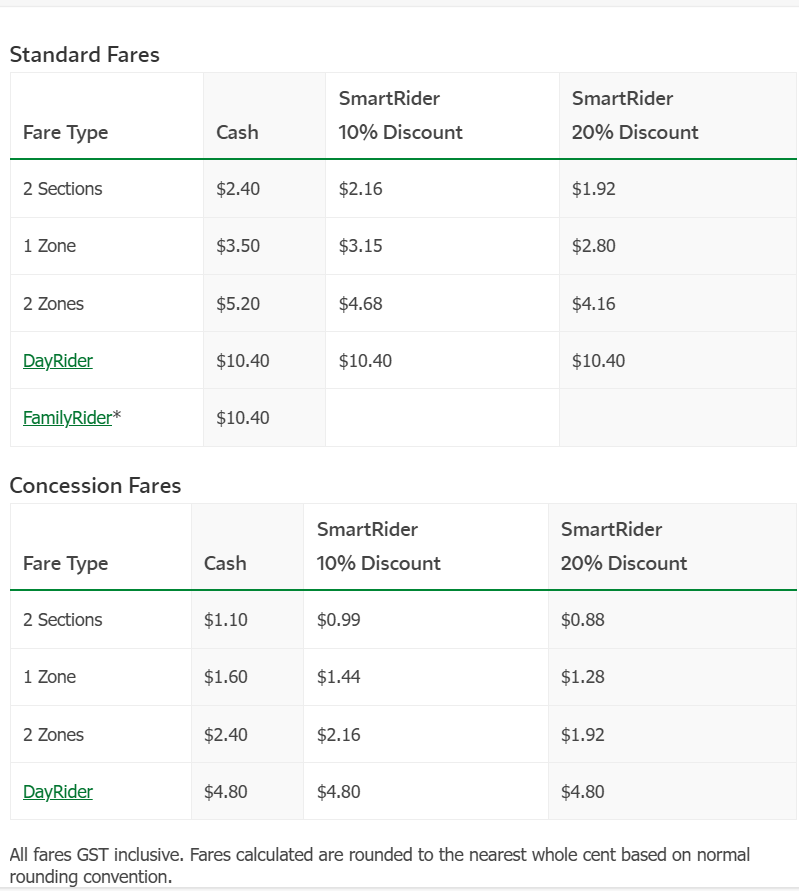
Task: Click the Concession Fares heading
Action: 95,486
